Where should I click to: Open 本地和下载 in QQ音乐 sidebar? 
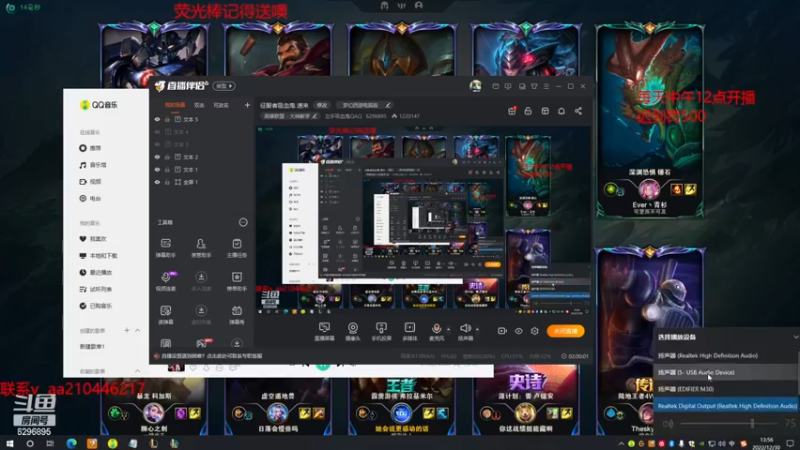point(99,256)
